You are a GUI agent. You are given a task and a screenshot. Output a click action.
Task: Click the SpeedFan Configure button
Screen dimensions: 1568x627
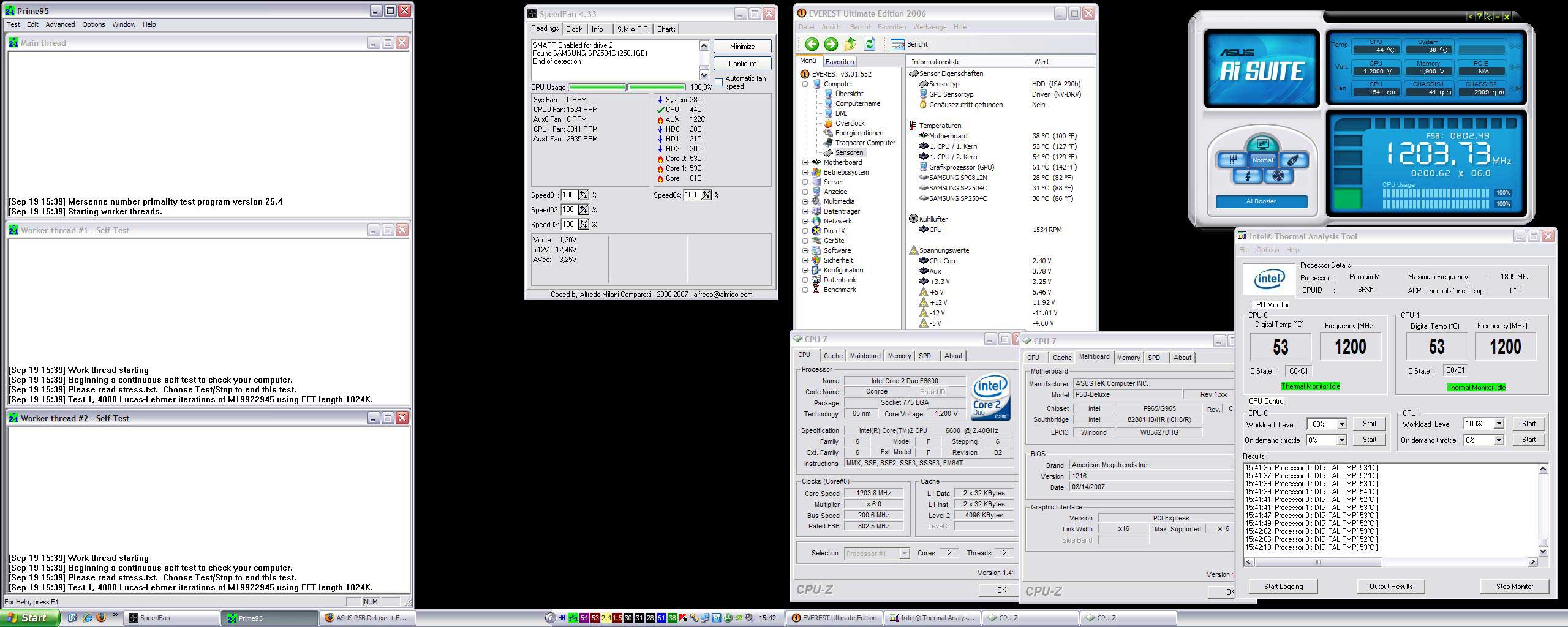pos(742,64)
